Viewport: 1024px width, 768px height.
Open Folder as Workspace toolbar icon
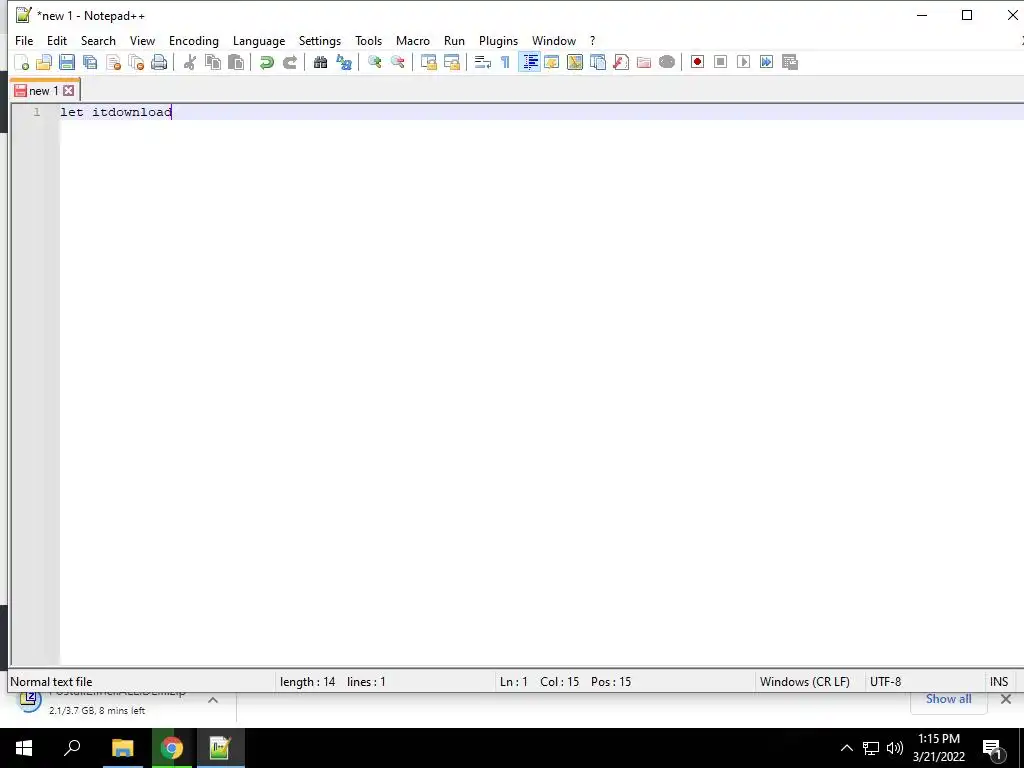644,62
